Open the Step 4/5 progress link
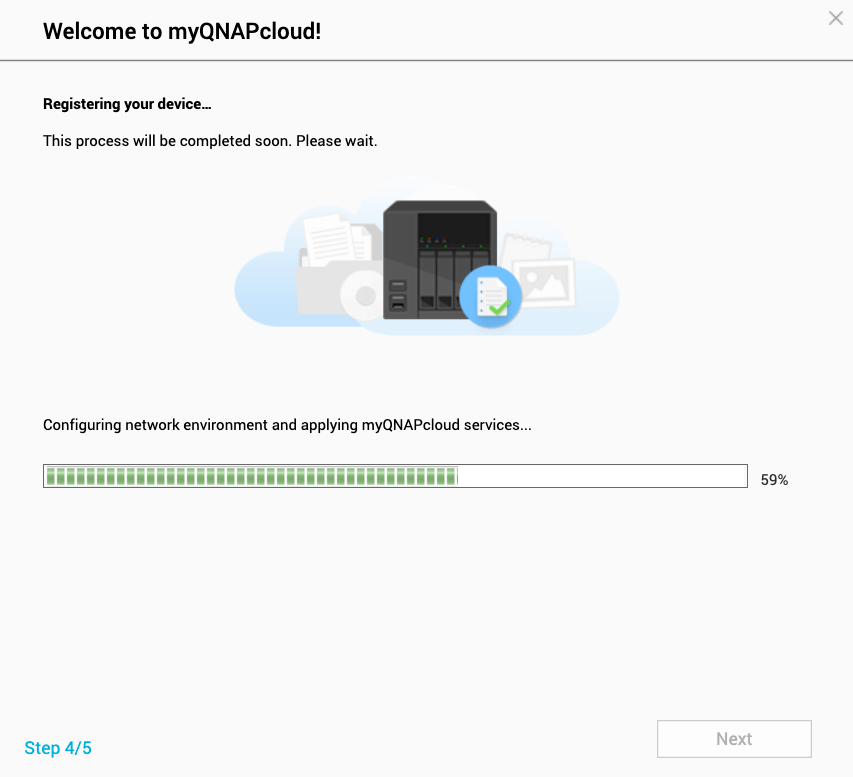This screenshot has height=777, width=853. [x=57, y=748]
